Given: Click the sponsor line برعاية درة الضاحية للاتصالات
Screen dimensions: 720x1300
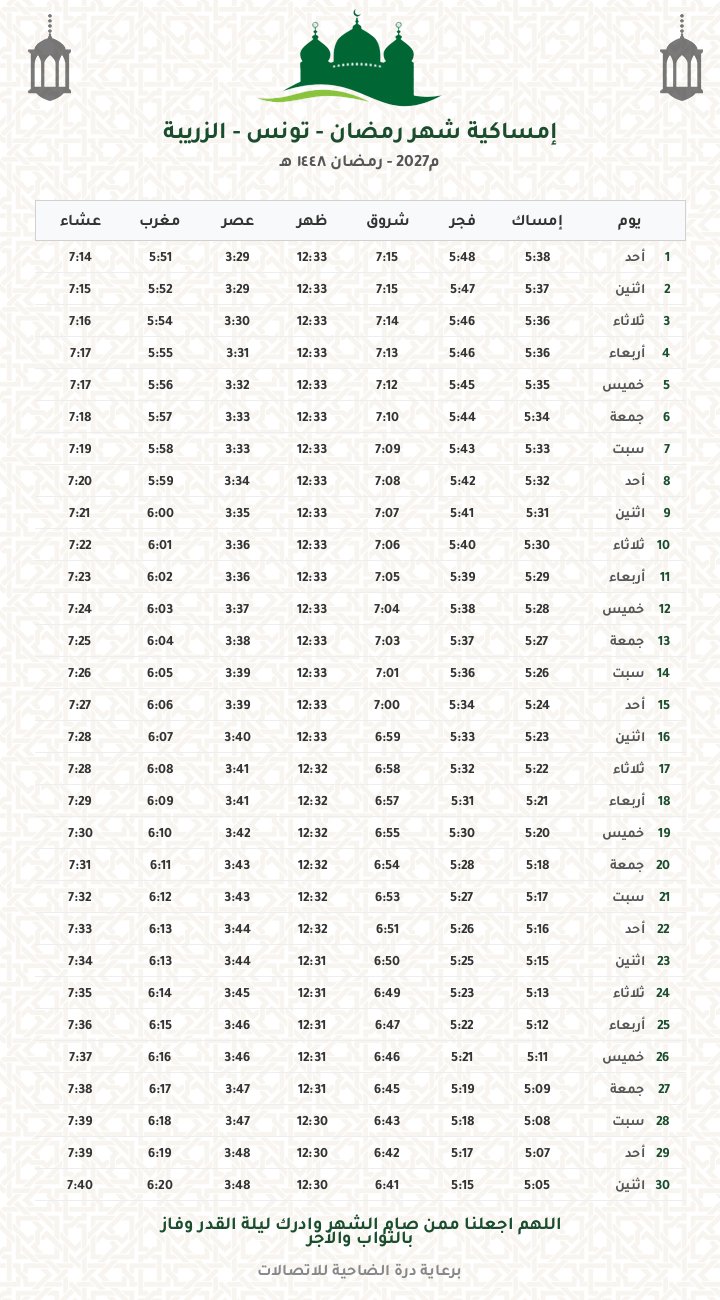Looking at the screenshot, I should point(360,1271).
